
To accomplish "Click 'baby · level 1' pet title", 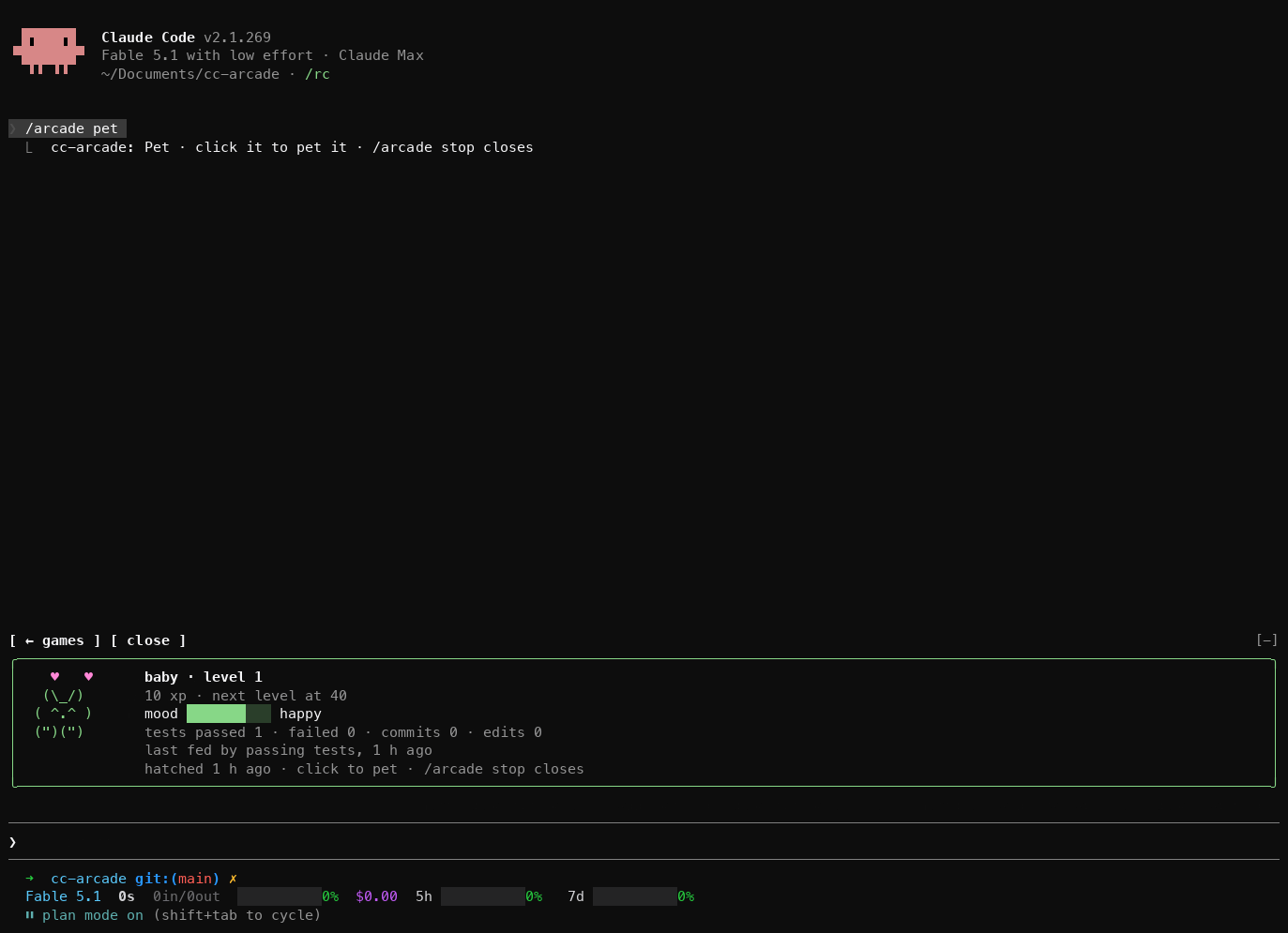I will point(204,677).
